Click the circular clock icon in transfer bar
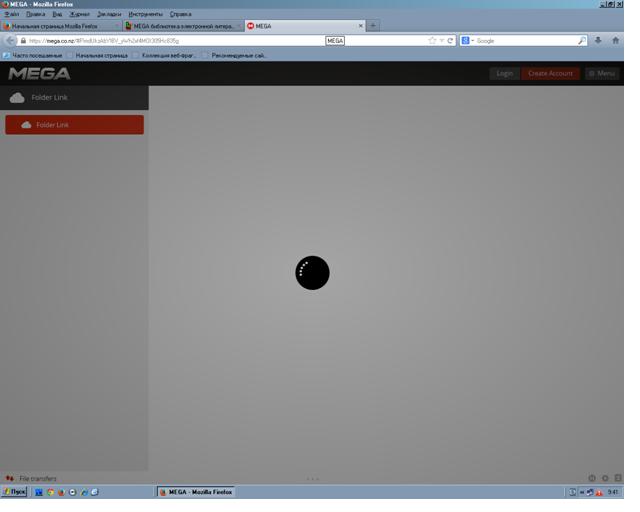640x512 pixels. point(592,478)
